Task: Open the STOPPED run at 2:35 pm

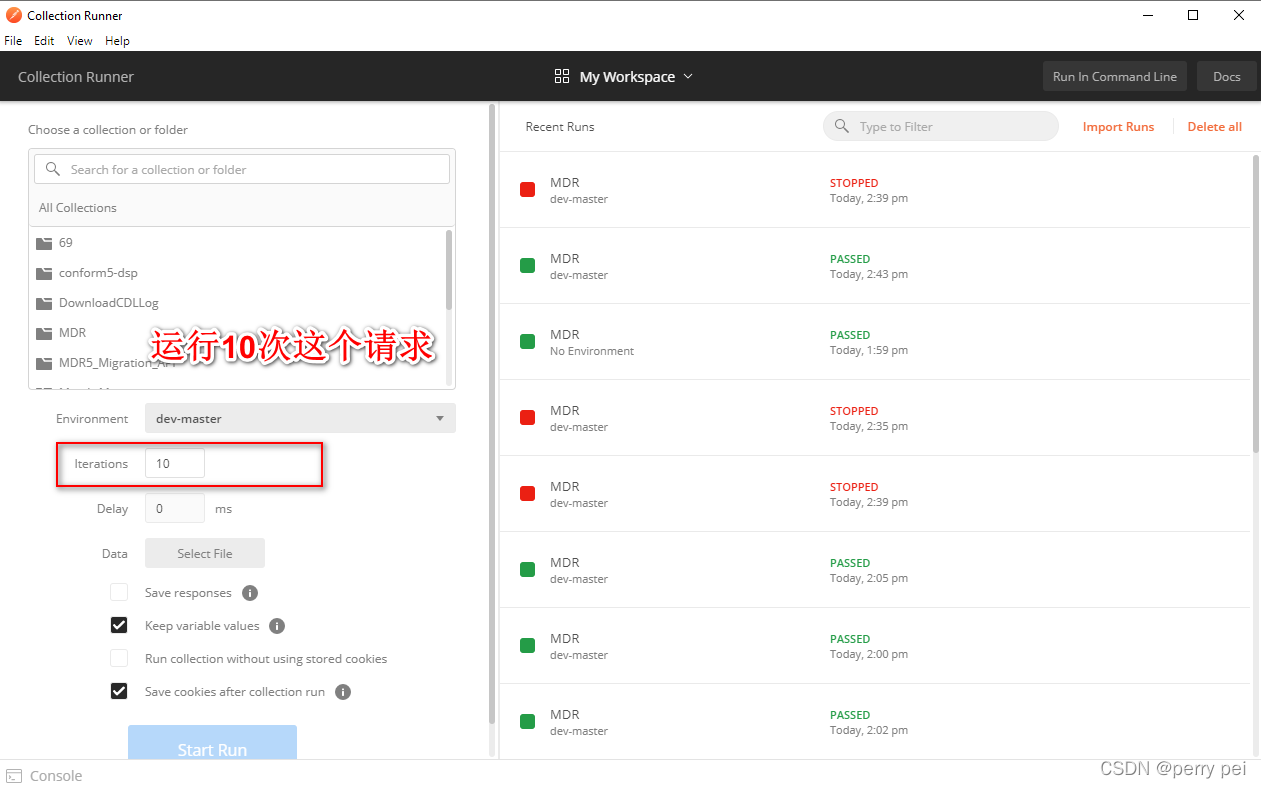Action: point(875,418)
